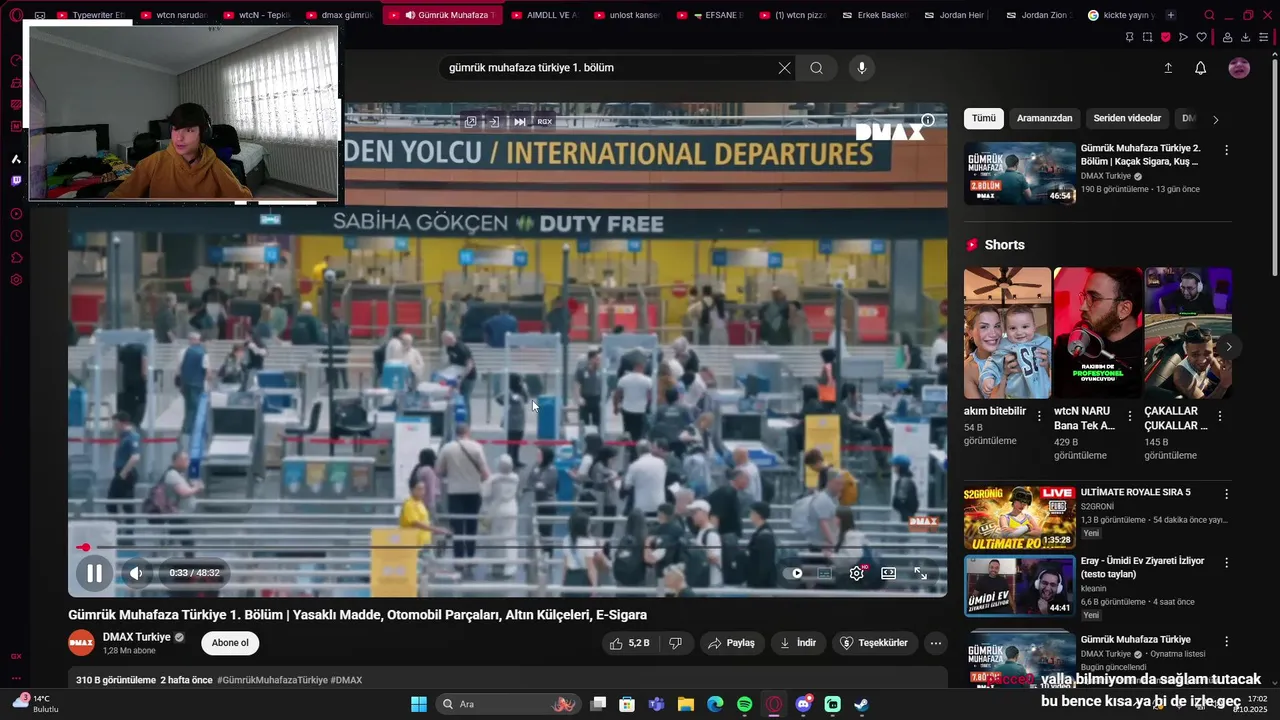Open ULTIMATE ROYALE SIRA 5 live video
The height and width of the screenshot is (720, 1280).
1020,518
